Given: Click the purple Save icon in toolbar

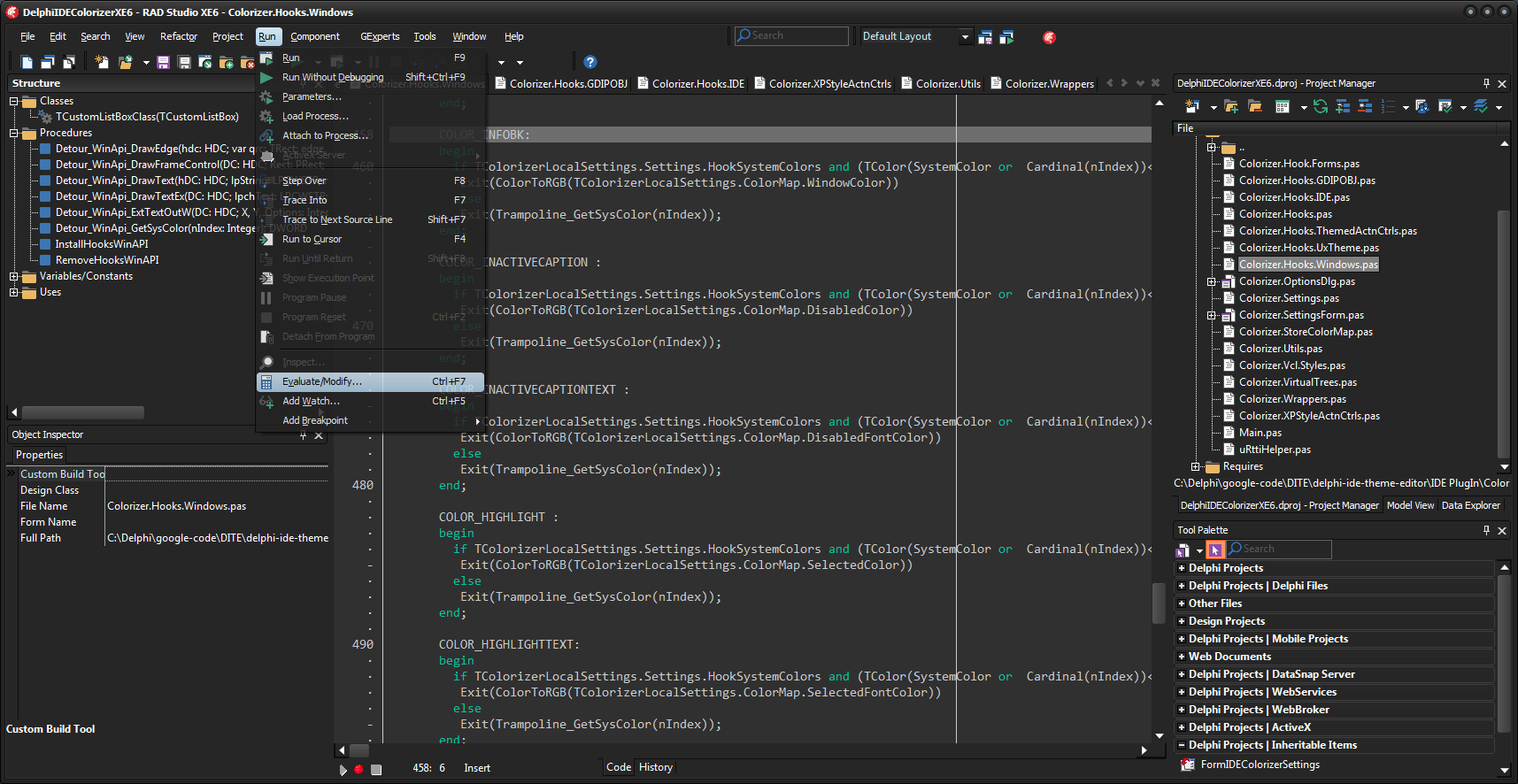Looking at the screenshot, I should pos(163,62).
